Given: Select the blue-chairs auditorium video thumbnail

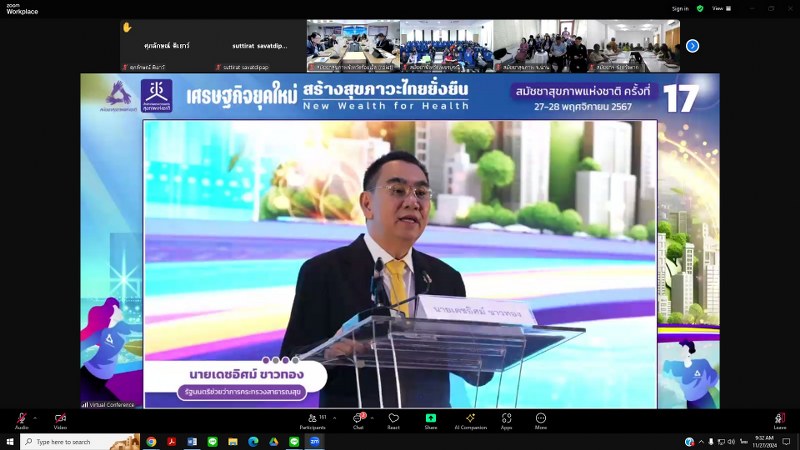Looking at the screenshot, I should tap(447, 46).
